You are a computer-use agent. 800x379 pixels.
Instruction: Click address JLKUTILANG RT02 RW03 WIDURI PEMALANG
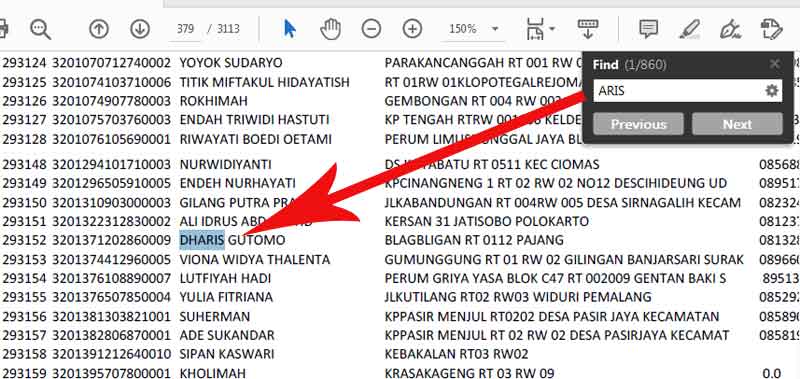point(518,297)
